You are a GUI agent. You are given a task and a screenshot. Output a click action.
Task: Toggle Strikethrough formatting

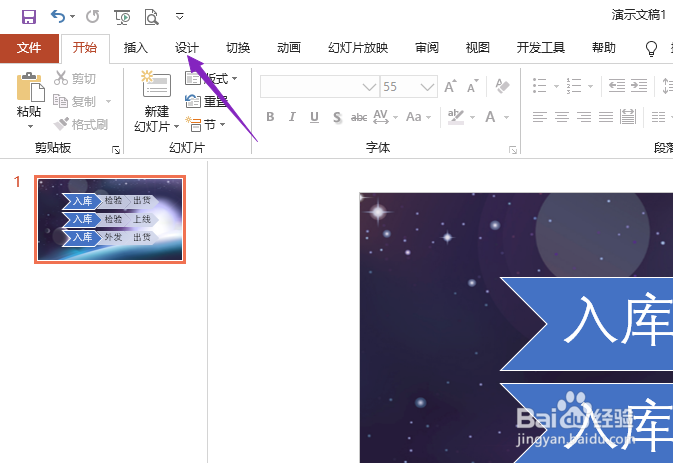tap(359, 117)
